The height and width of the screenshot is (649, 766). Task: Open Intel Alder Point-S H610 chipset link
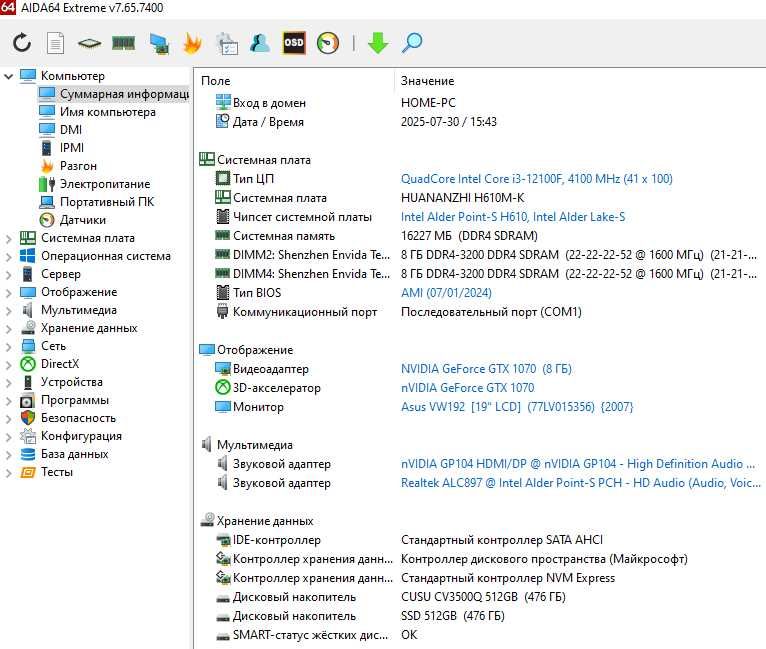click(513, 217)
